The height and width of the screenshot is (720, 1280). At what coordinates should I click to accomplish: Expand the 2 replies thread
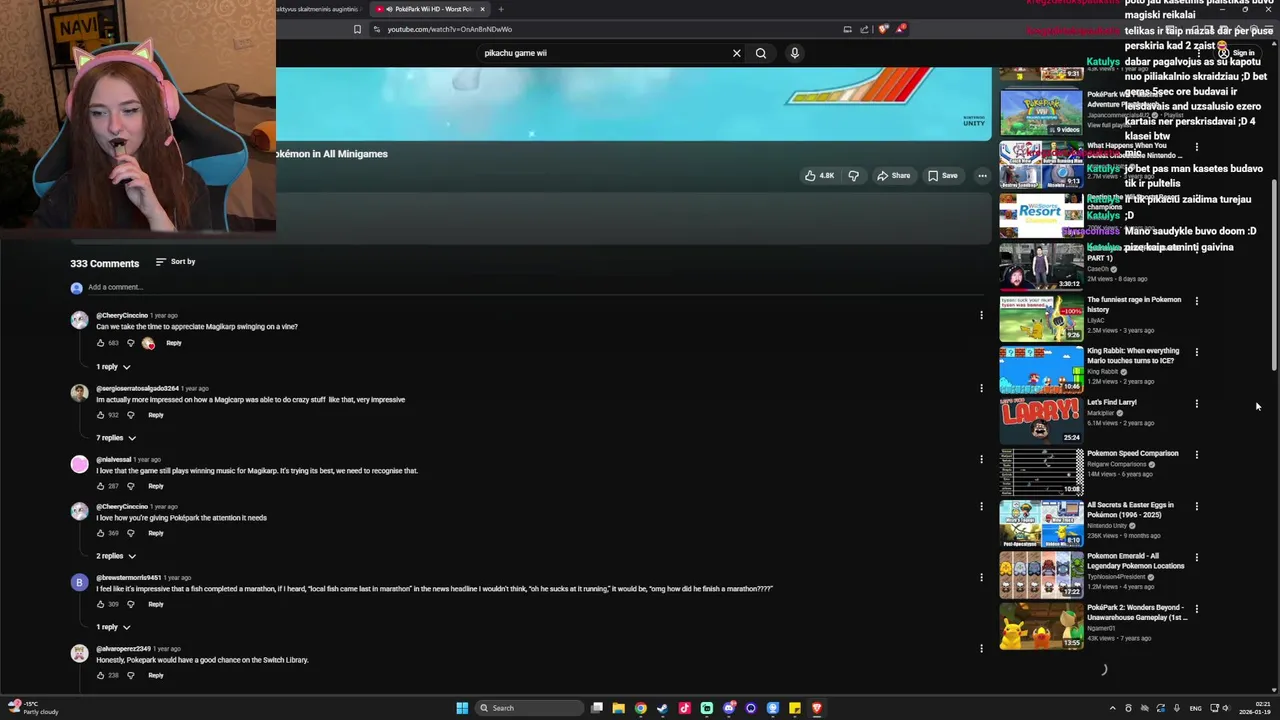(116, 556)
